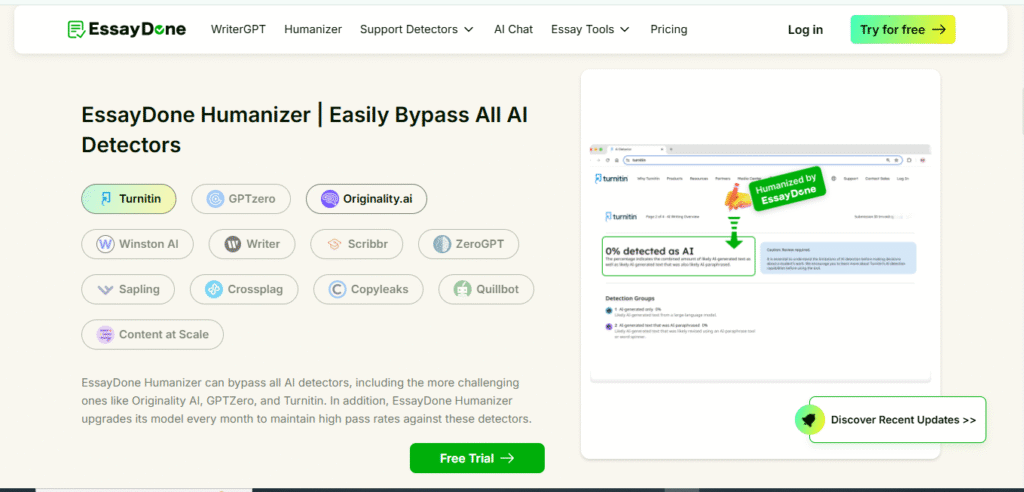Select the Crossplag detector chip
Screen dimensions: 1024x492
(x=244, y=289)
